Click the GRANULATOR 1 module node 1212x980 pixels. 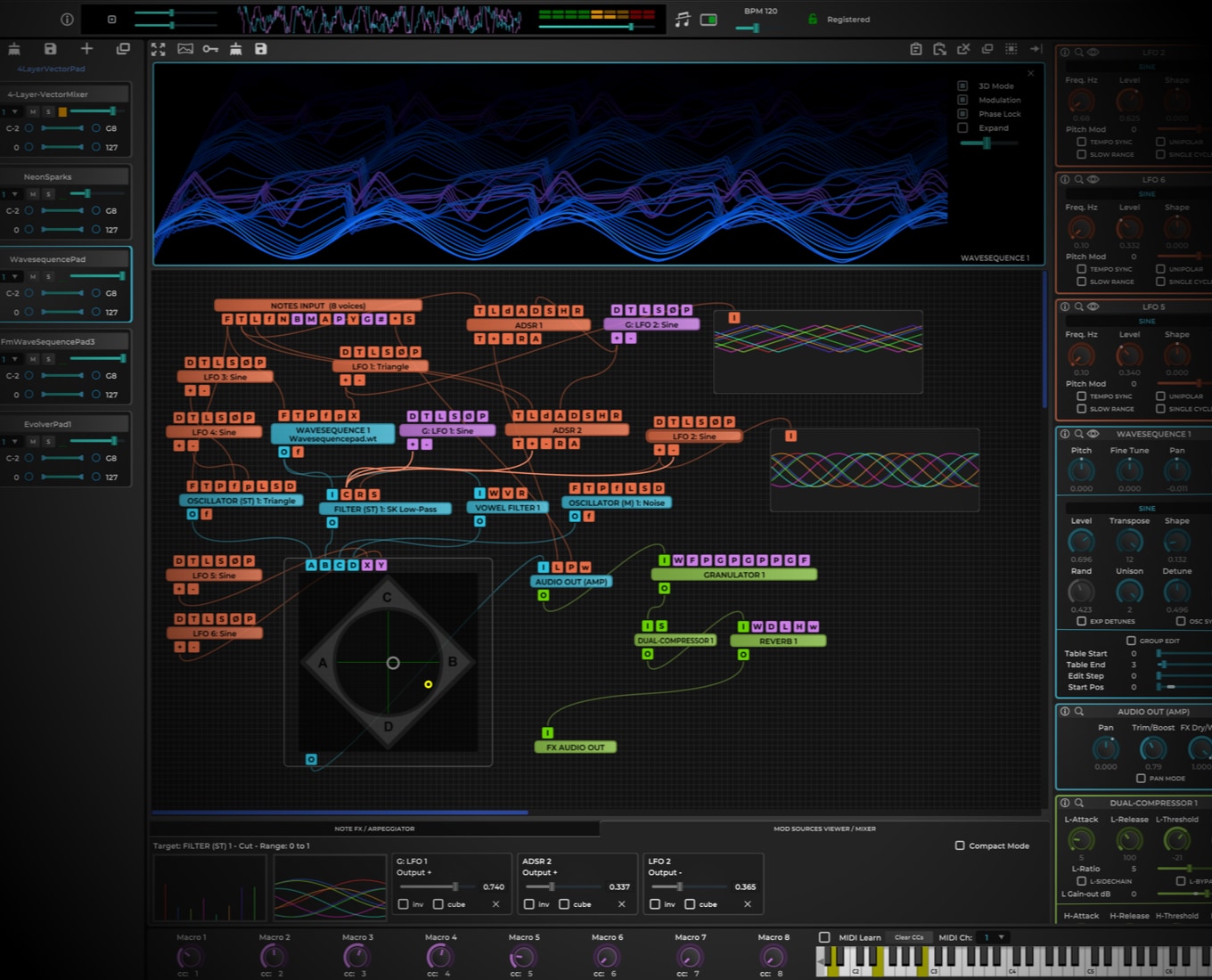pos(734,575)
